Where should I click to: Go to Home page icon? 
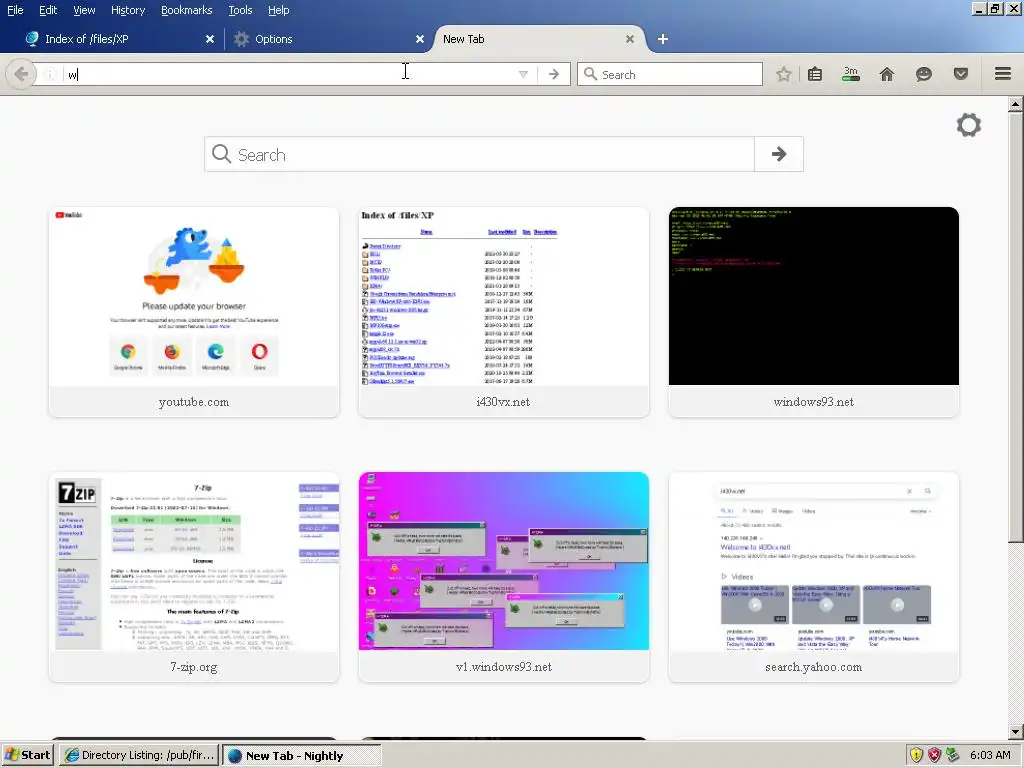coord(886,74)
